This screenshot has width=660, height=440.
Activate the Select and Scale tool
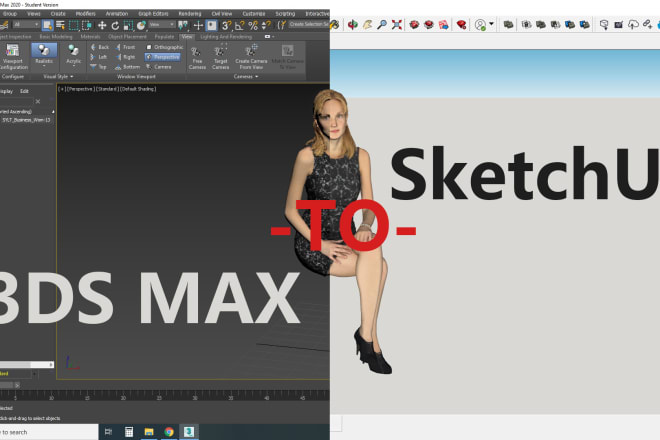(128, 26)
